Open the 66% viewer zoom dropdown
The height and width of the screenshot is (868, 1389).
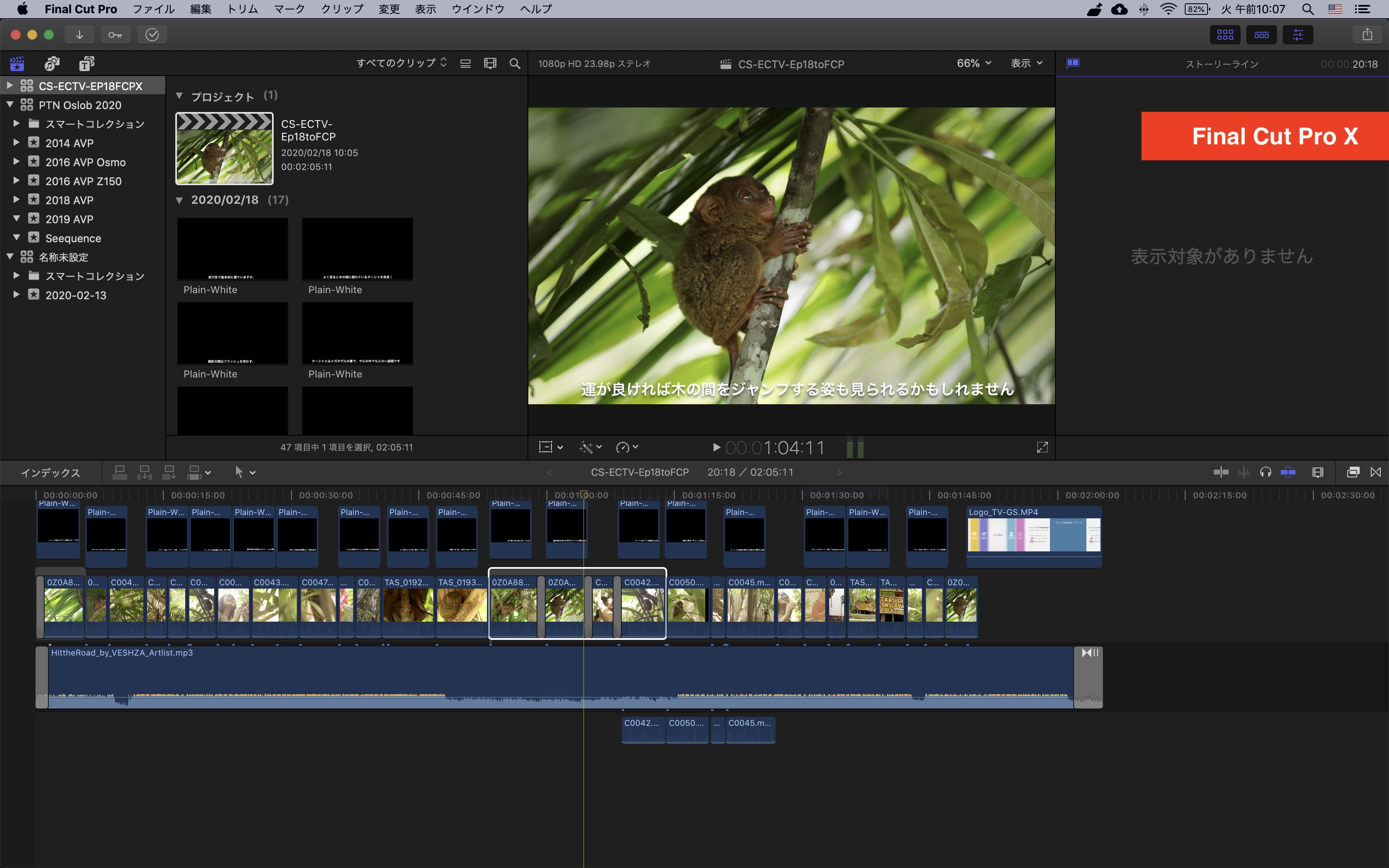click(x=974, y=63)
